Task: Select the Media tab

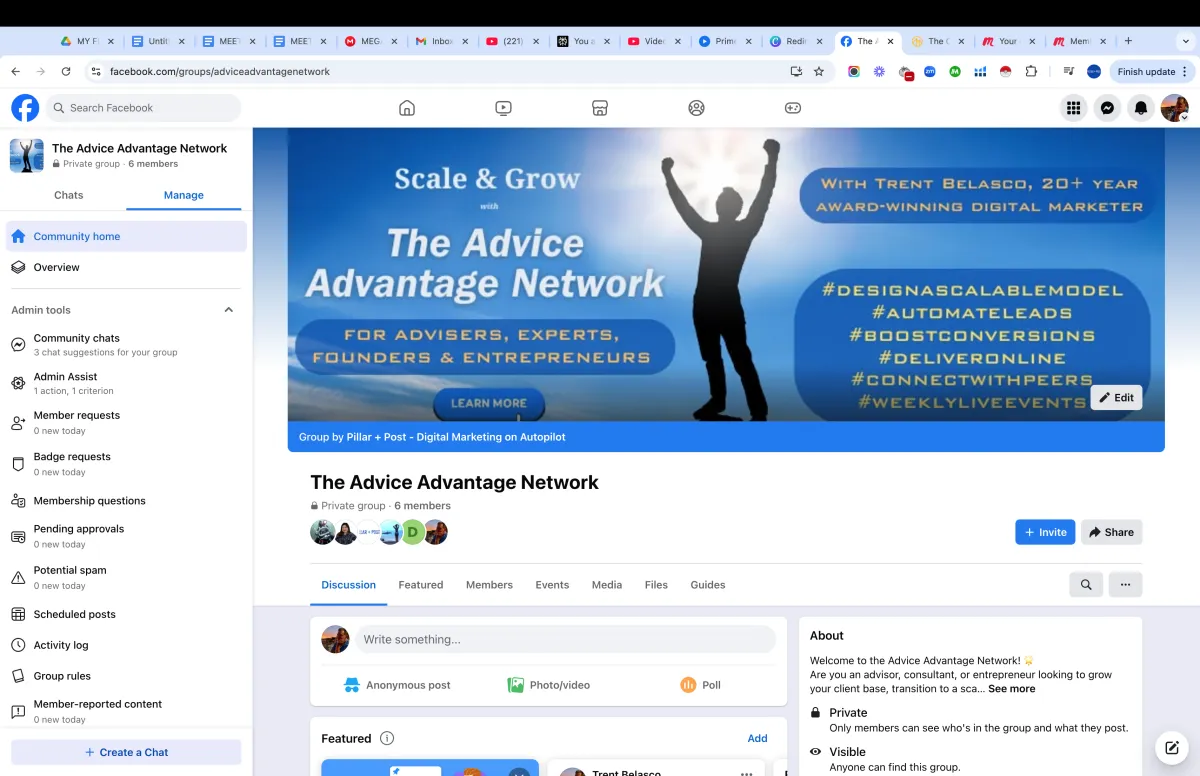Action: tap(606, 585)
